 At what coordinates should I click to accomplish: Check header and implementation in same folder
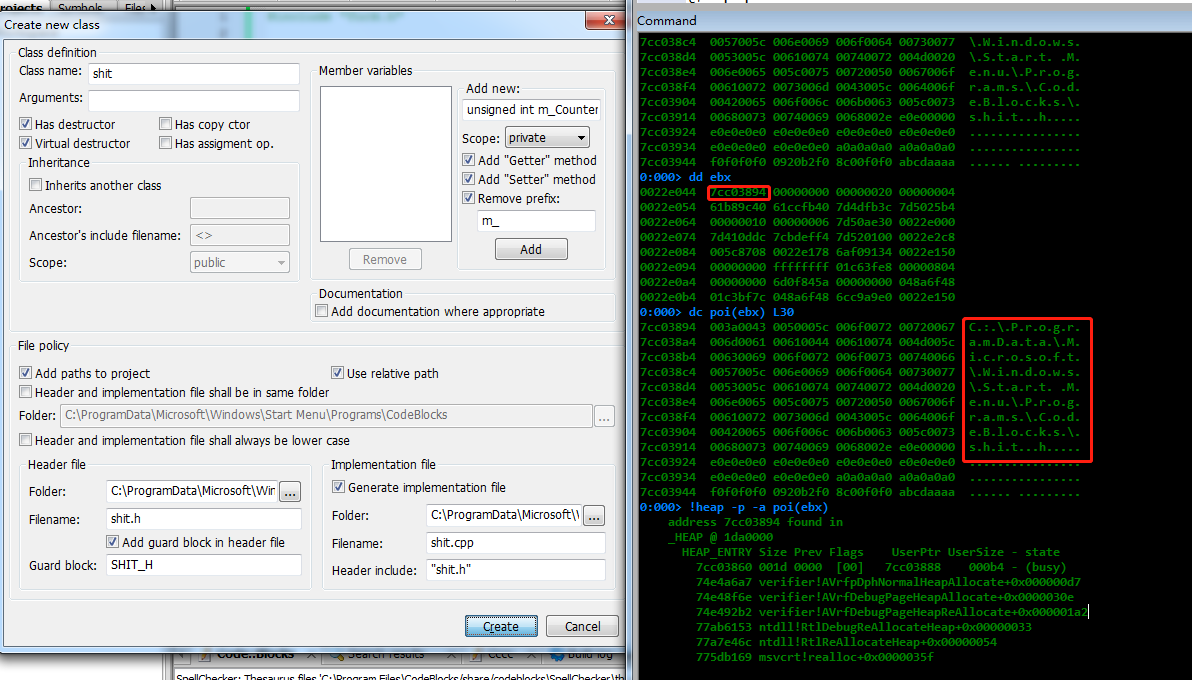click(x=26, y=392)
